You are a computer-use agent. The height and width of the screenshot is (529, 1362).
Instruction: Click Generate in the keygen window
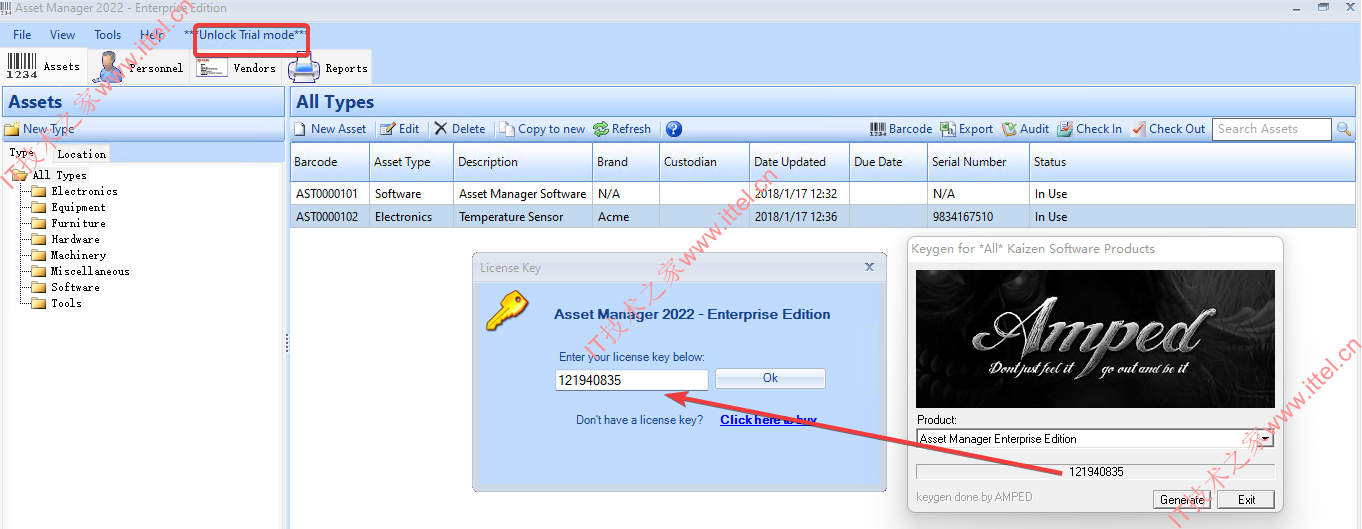1182,499
